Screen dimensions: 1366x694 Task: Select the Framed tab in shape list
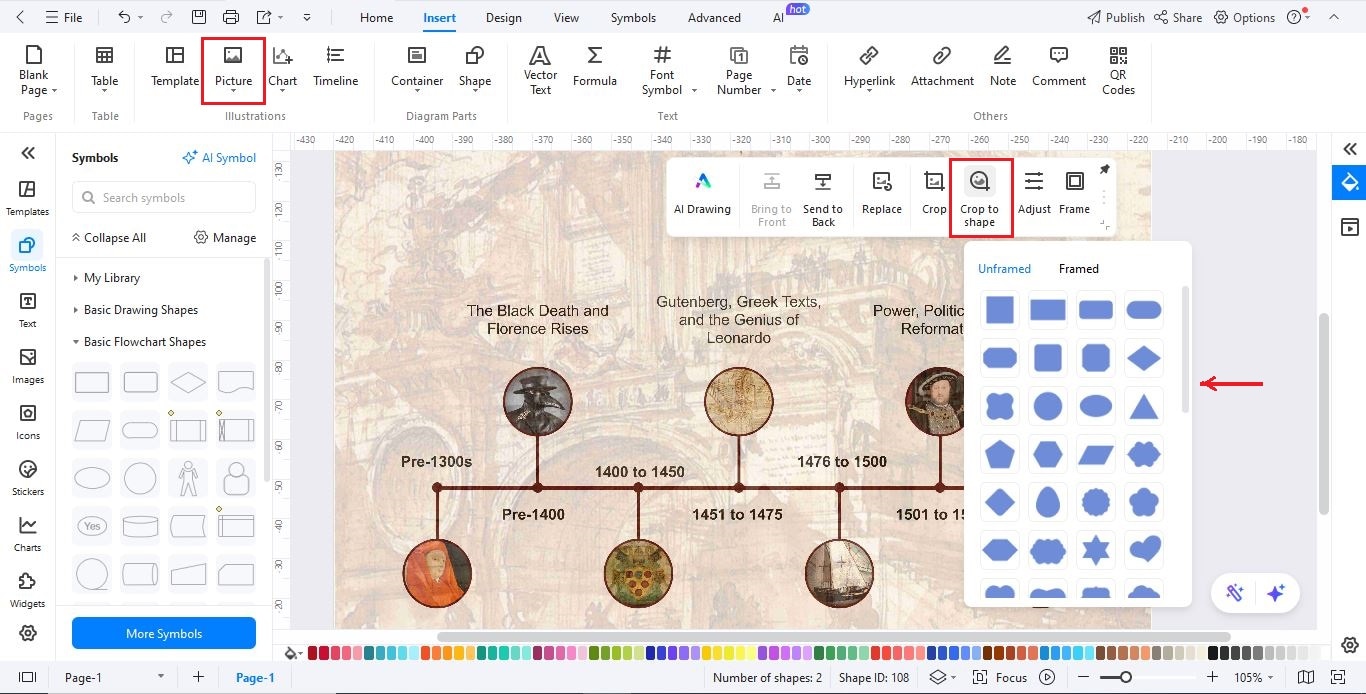coord(1078,269)
